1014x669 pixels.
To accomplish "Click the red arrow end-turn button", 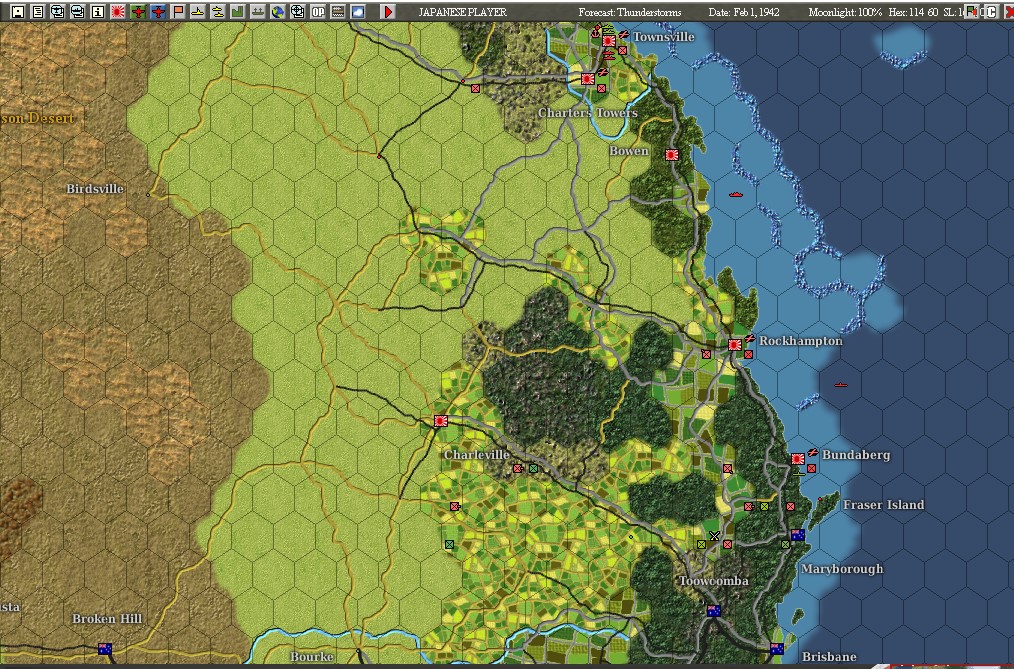I will tap(388, 12).
